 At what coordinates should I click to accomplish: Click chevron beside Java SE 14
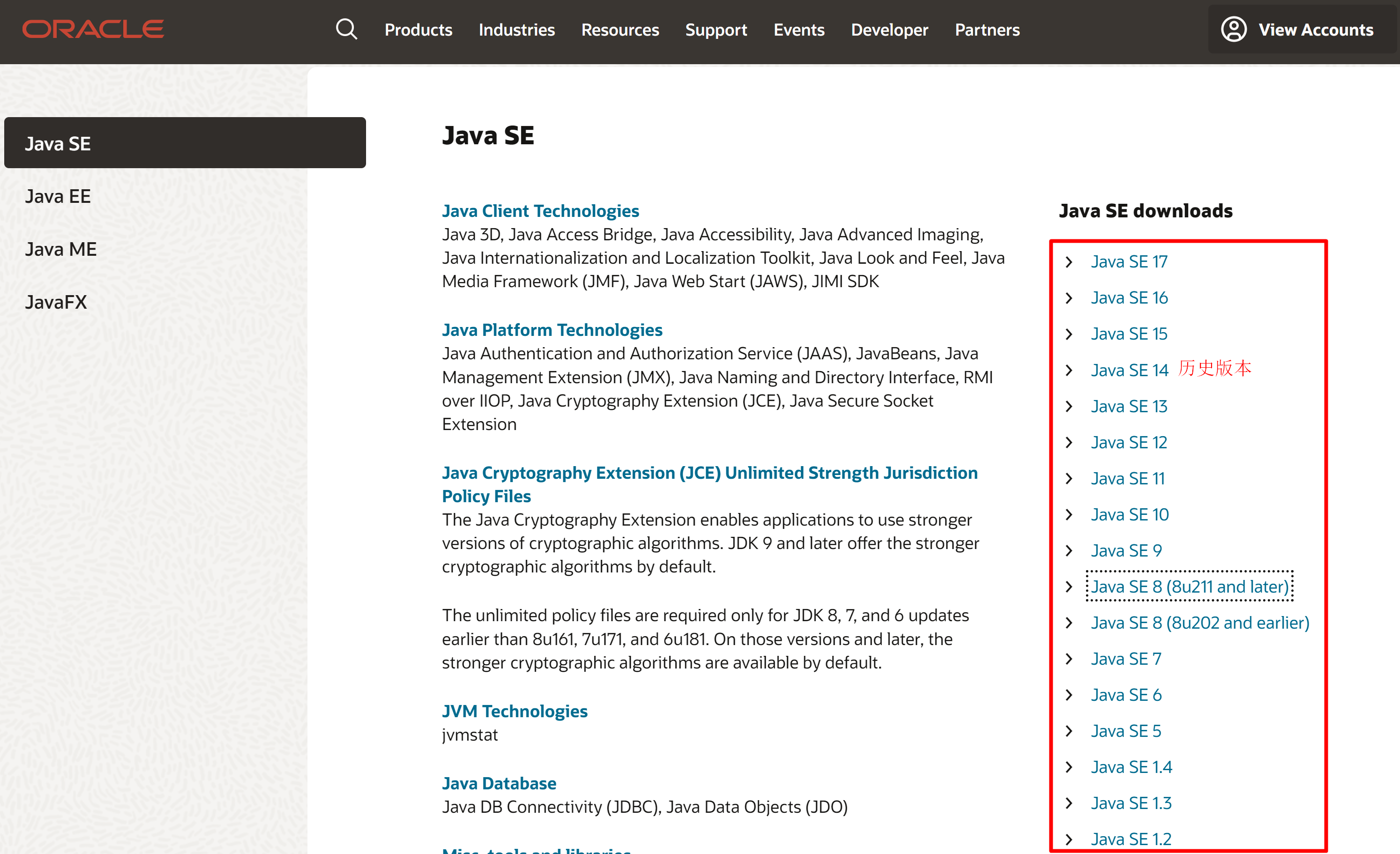tap(1069, 370)
